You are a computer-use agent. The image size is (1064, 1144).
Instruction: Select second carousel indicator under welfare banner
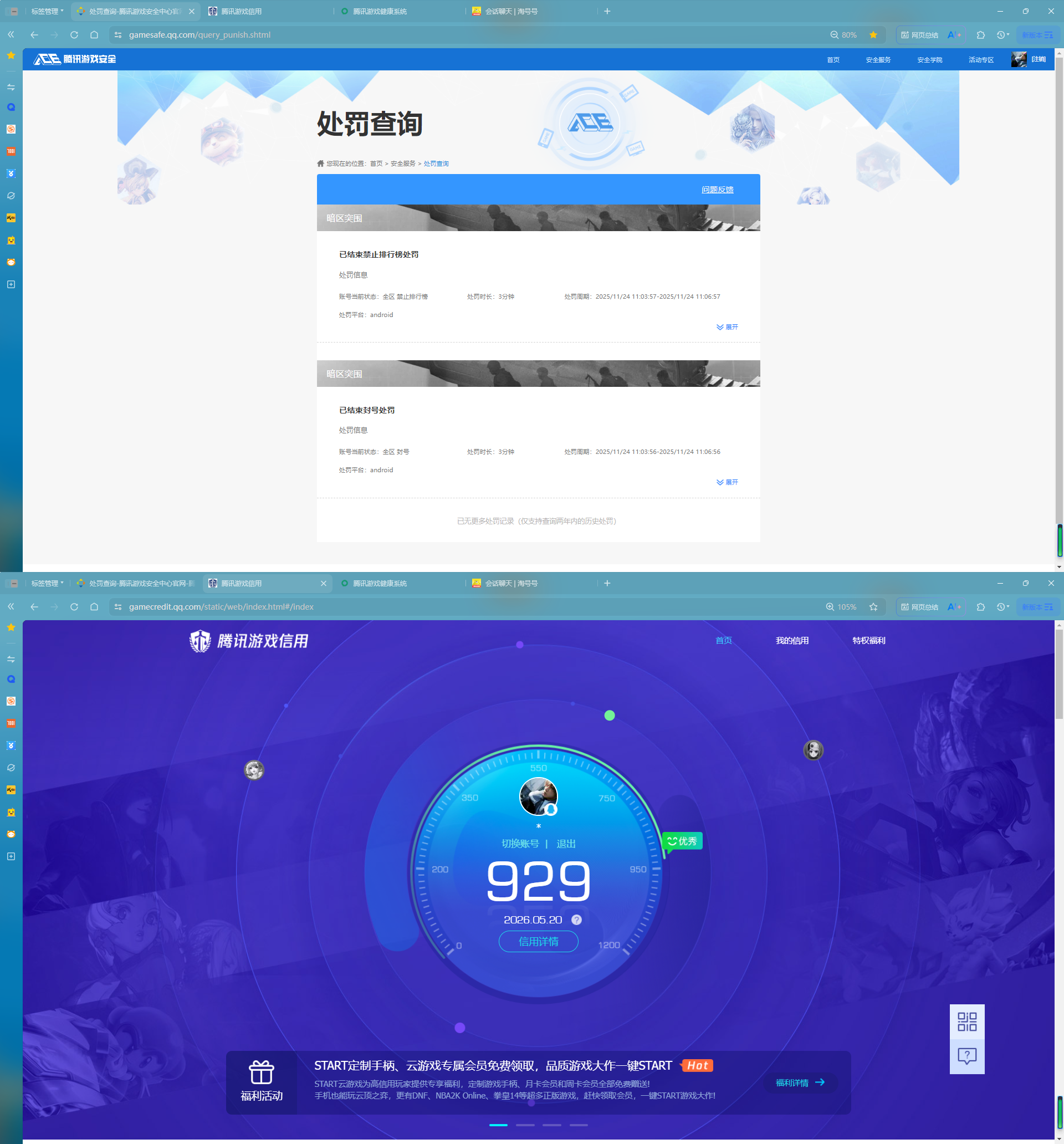click(525, 1125)
